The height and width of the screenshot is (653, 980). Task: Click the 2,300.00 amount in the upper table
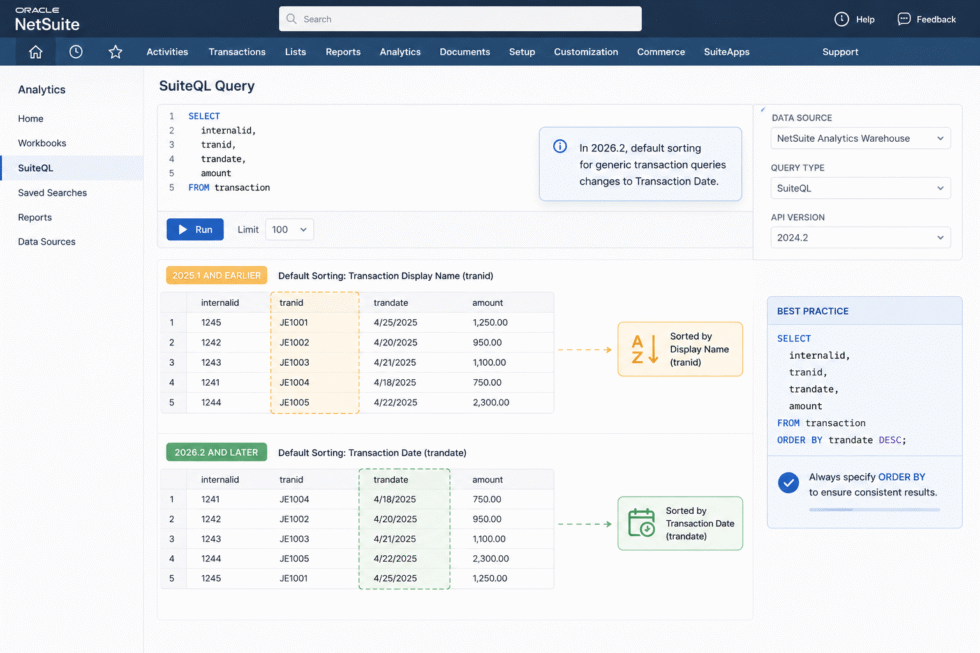pos(491,402)
